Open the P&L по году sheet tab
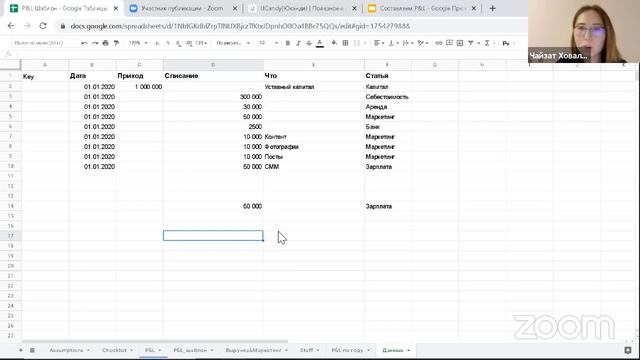The width and height of the screenshot is (640, 360). (x=351, y=350)
